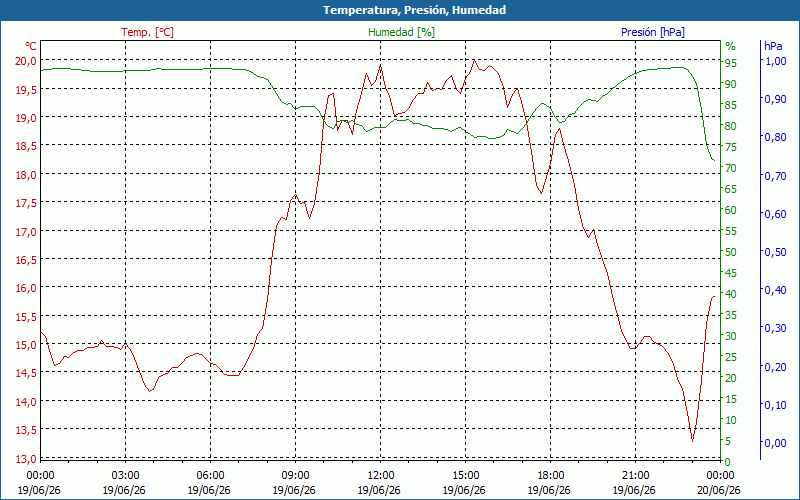Click the green '%' unit label
The height and width of the screenshot is (500, 800).
[x=731, y=46]
